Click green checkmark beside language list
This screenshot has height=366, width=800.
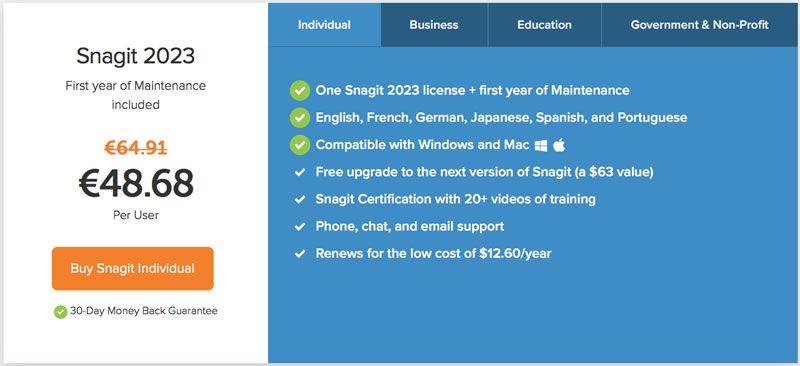click(x=299, y=118)
